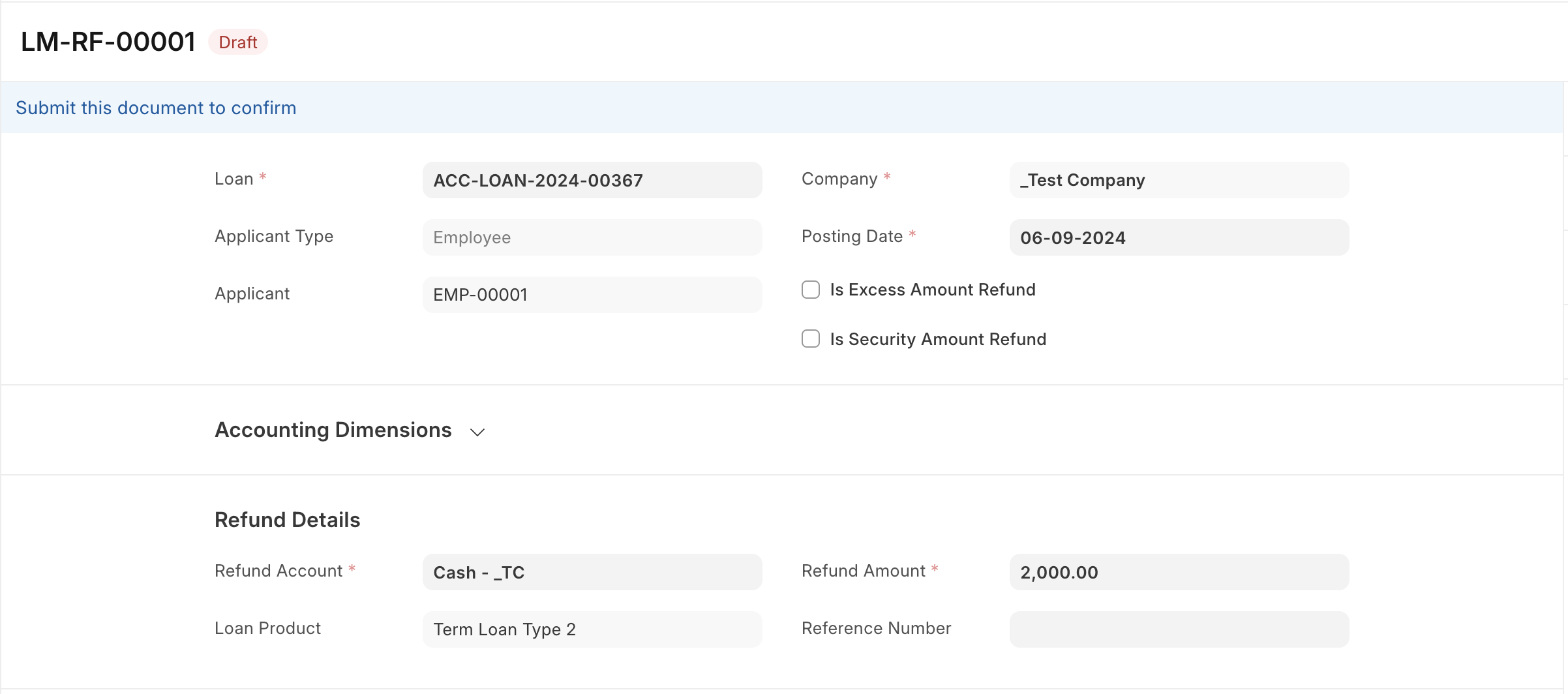Edit the Refund Amount field

[x=1179, y=572]
